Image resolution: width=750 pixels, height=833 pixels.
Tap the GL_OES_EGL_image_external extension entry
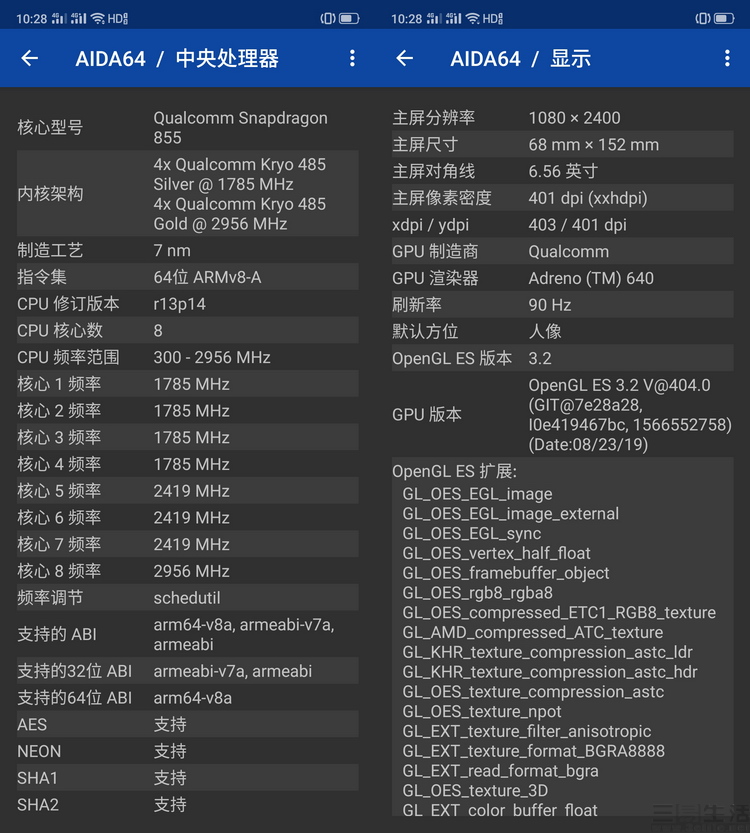pyautogui.click(x=510, y=513)
